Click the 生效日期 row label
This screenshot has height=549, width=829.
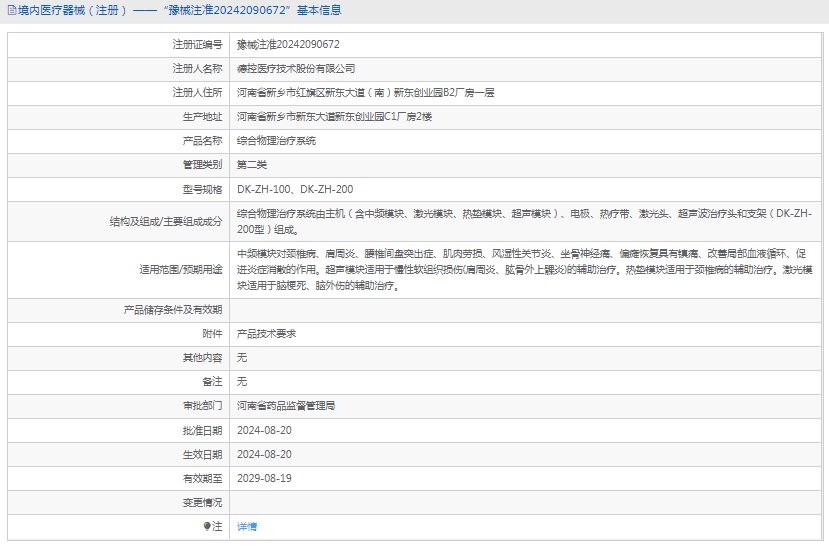[x=202, y=454]
